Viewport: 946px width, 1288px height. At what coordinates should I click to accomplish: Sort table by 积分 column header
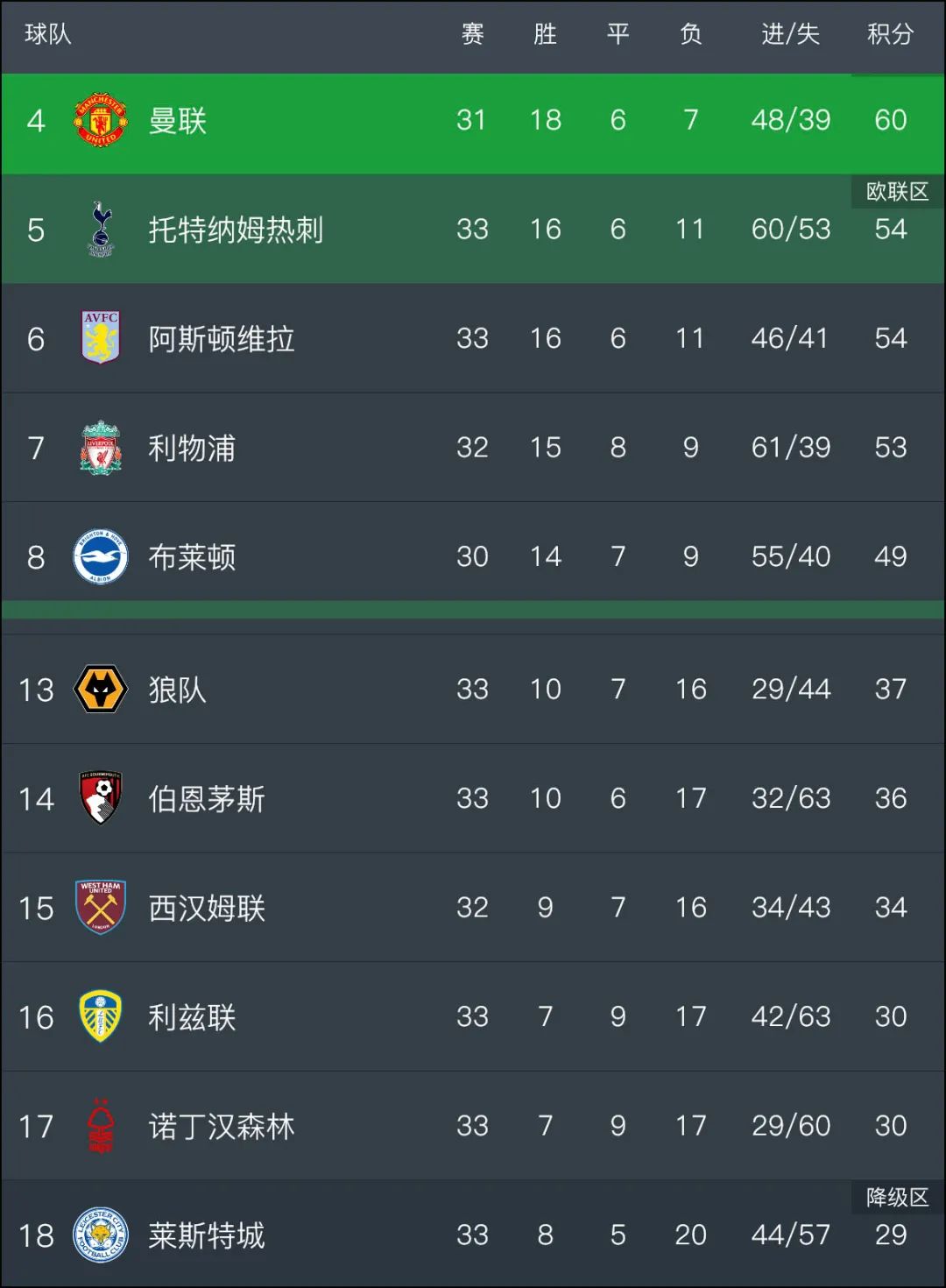pyautogui.click(x=890, y=34)
